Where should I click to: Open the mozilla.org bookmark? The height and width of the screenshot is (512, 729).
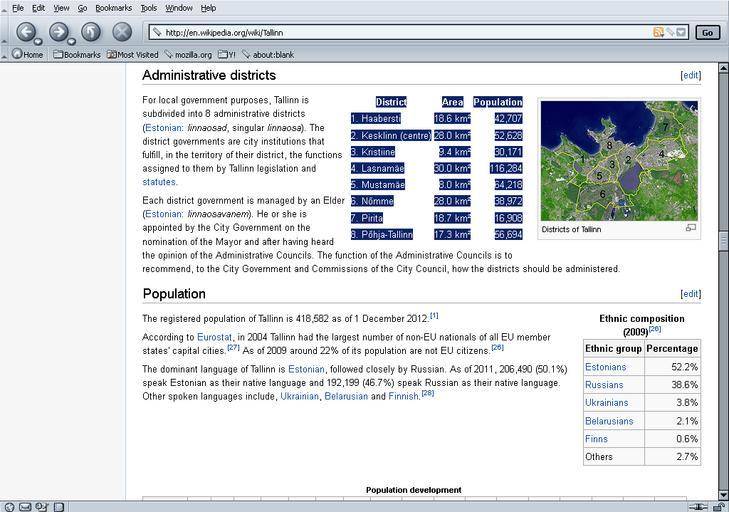pos(188,54)
